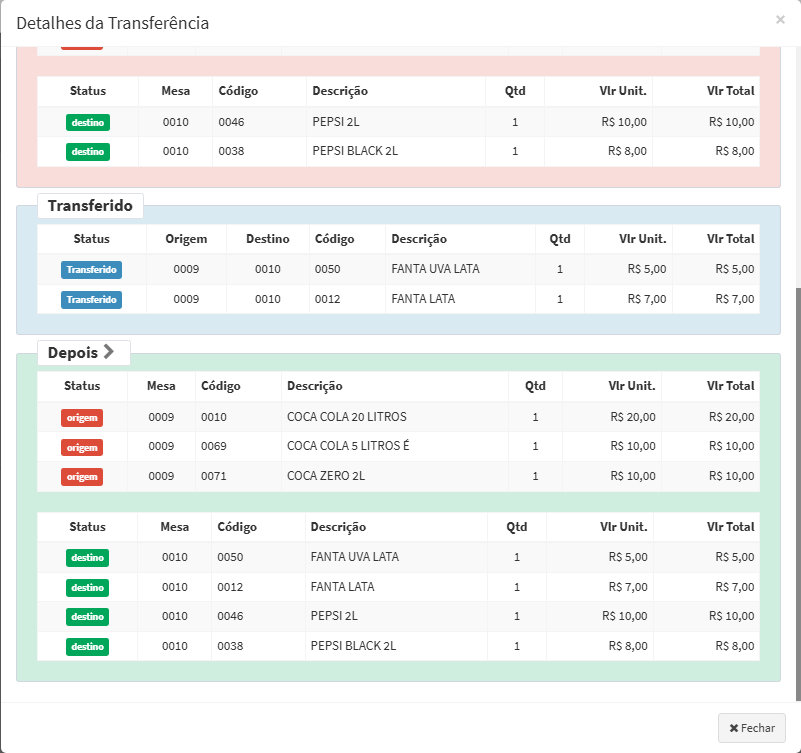Click the Depois section title
The height and width of the screenshot is (753, 801).
(73, 352)
